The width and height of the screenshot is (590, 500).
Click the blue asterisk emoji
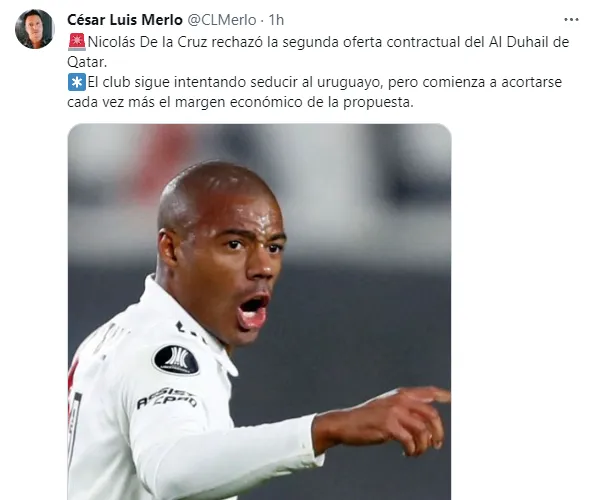[77, 82]
